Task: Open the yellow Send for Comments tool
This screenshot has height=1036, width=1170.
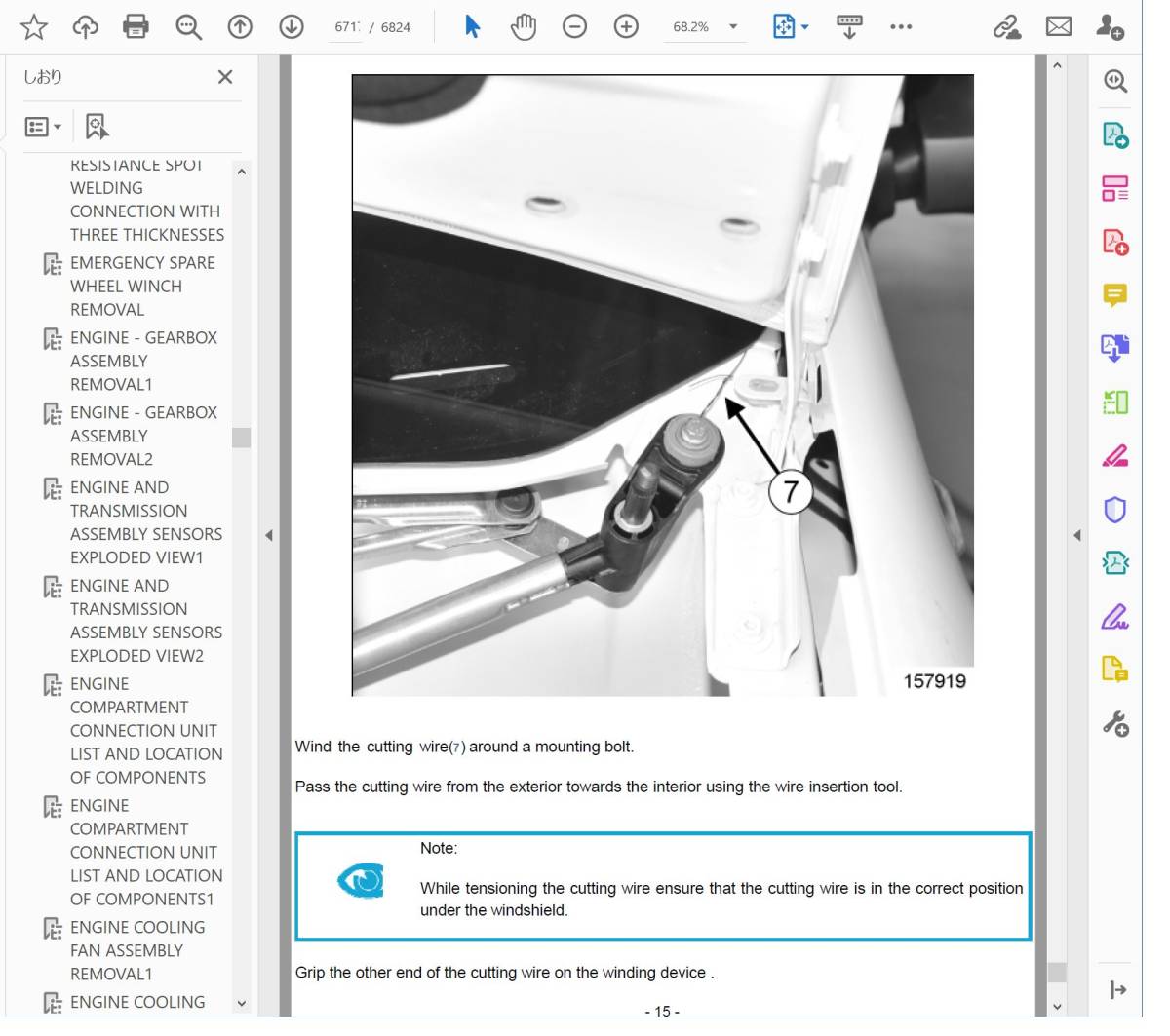Action: 1115,670
